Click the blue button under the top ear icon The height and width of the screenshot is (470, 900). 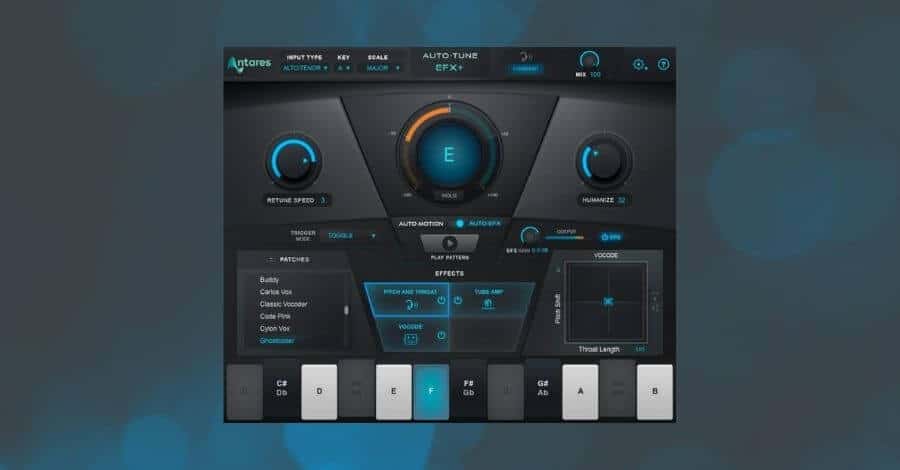click(x=525, y=69)
